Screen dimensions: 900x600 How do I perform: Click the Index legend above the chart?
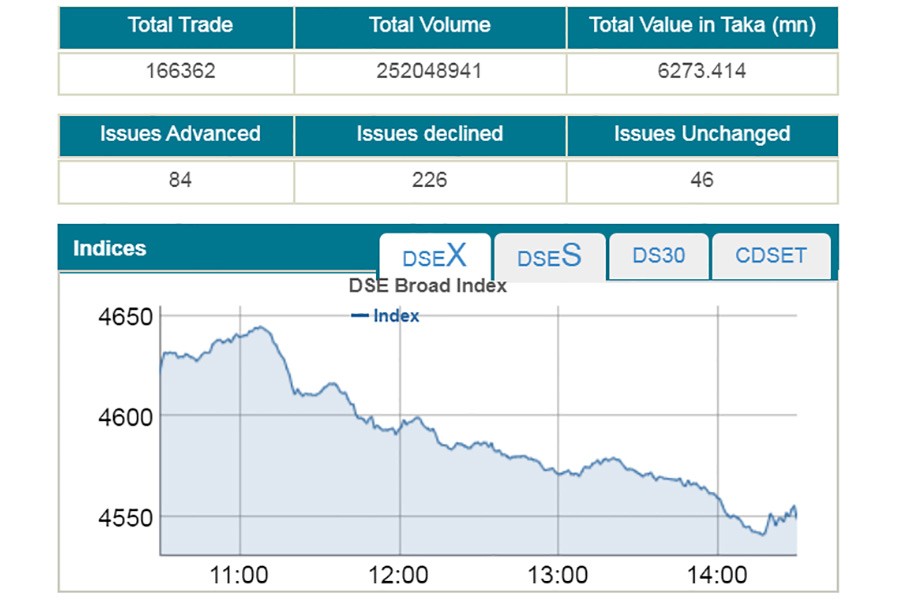[390, 315]
